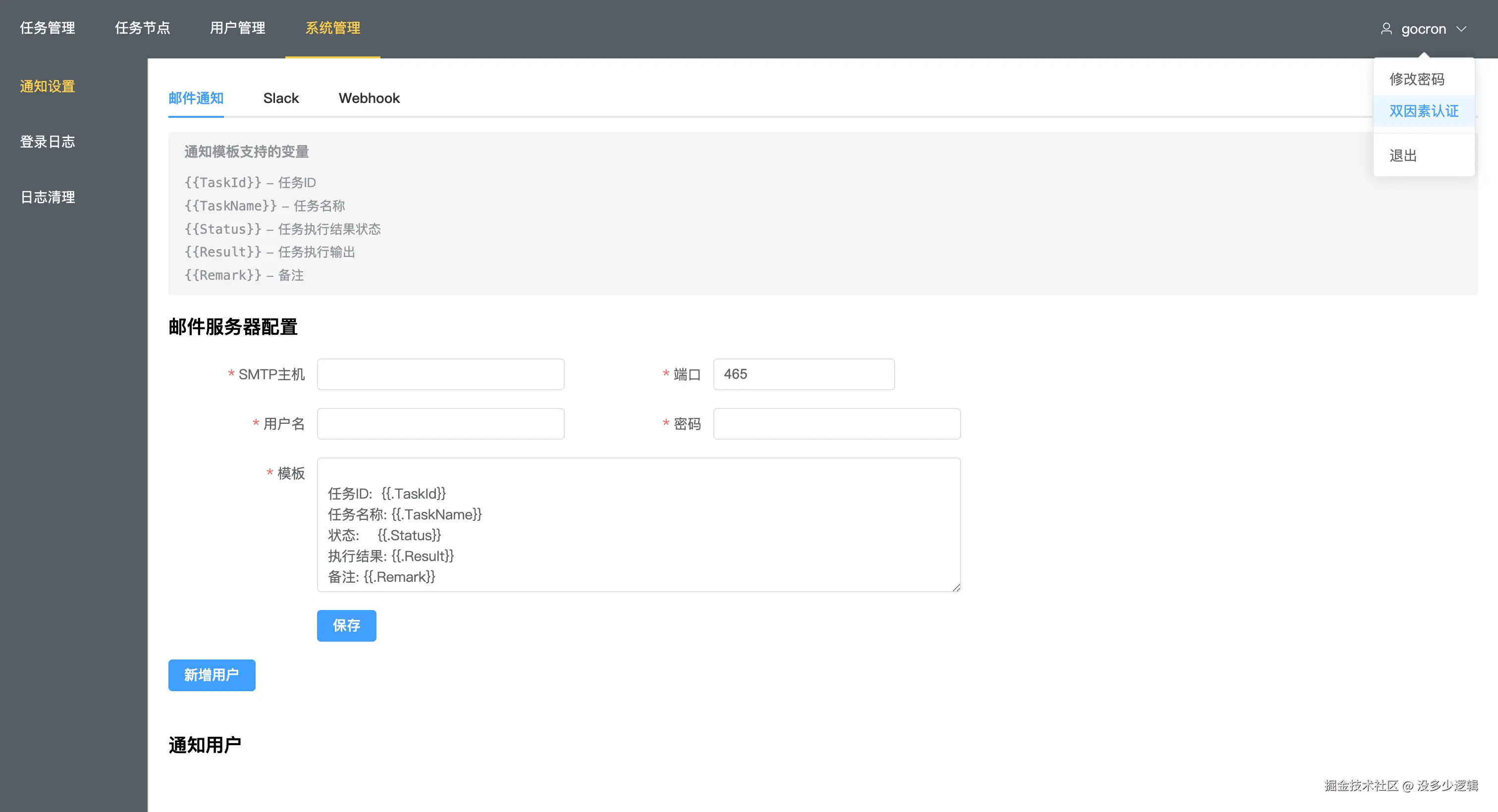Image resolution: width=1498 pixels, height=812 pixels.
Task: Select the 邮件通知 tab
Action: pos(196,98)
